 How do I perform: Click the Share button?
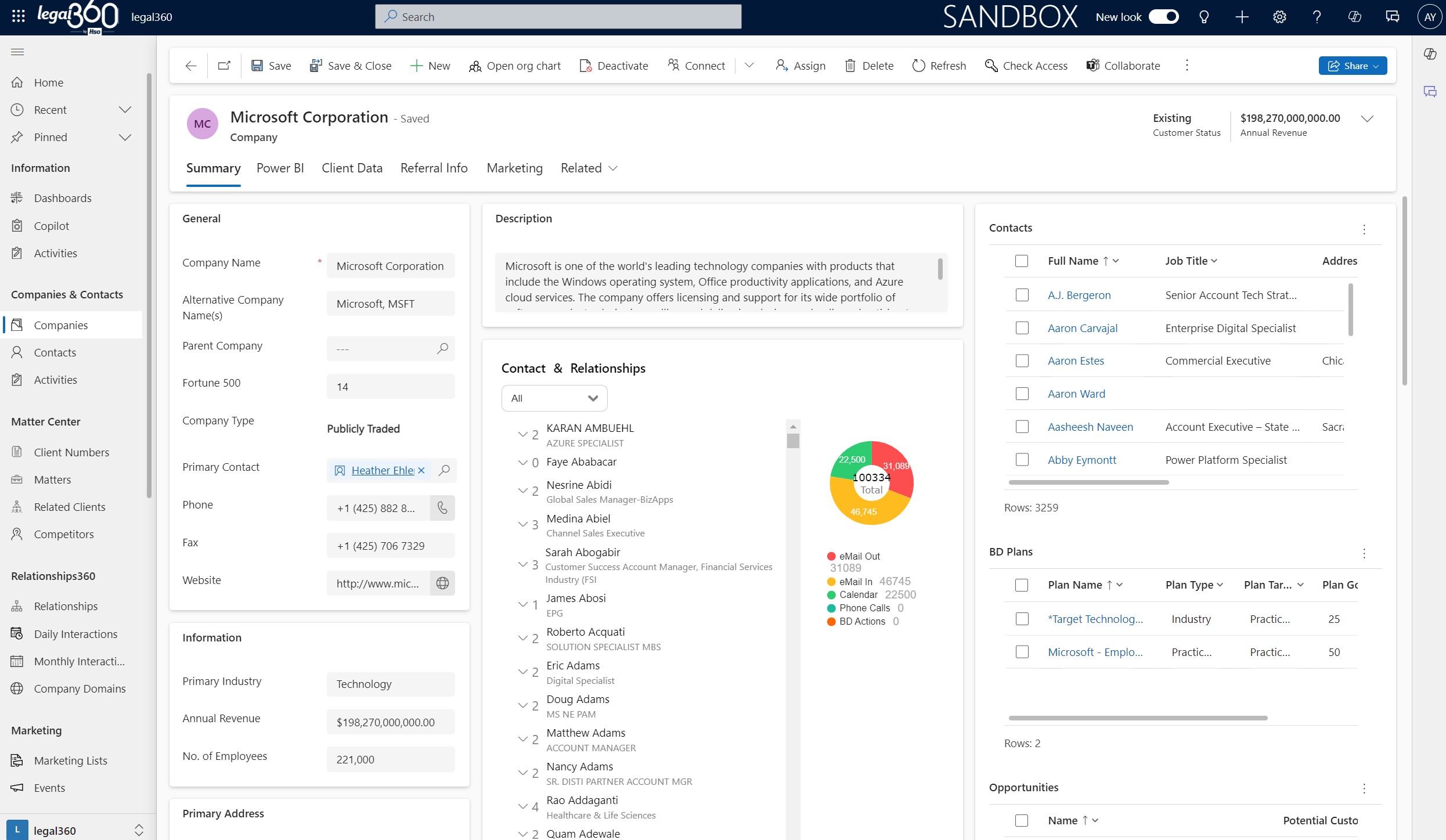coord(1353,66)
